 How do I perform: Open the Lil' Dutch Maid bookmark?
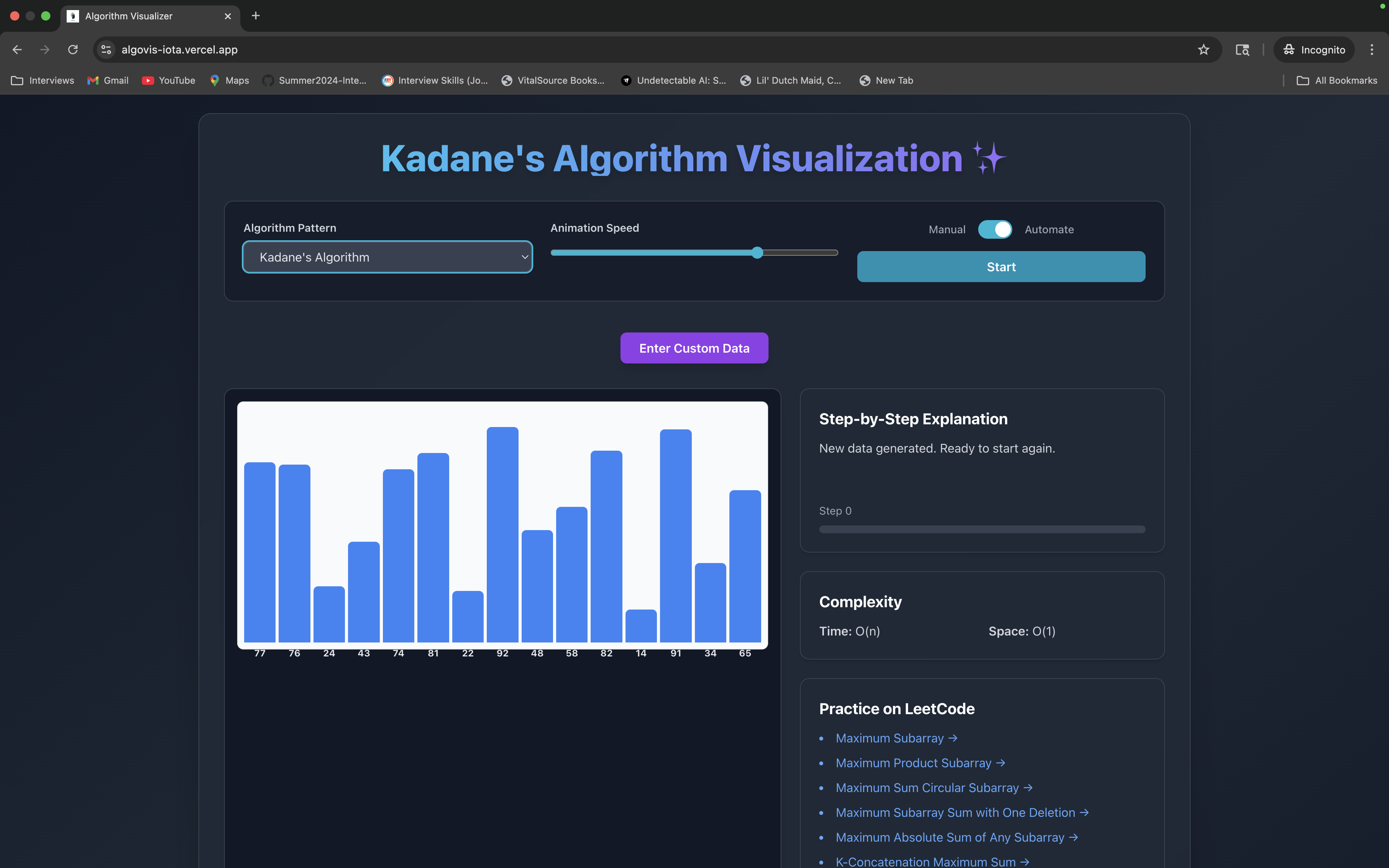pyautogui.click(x=791, y=80)
